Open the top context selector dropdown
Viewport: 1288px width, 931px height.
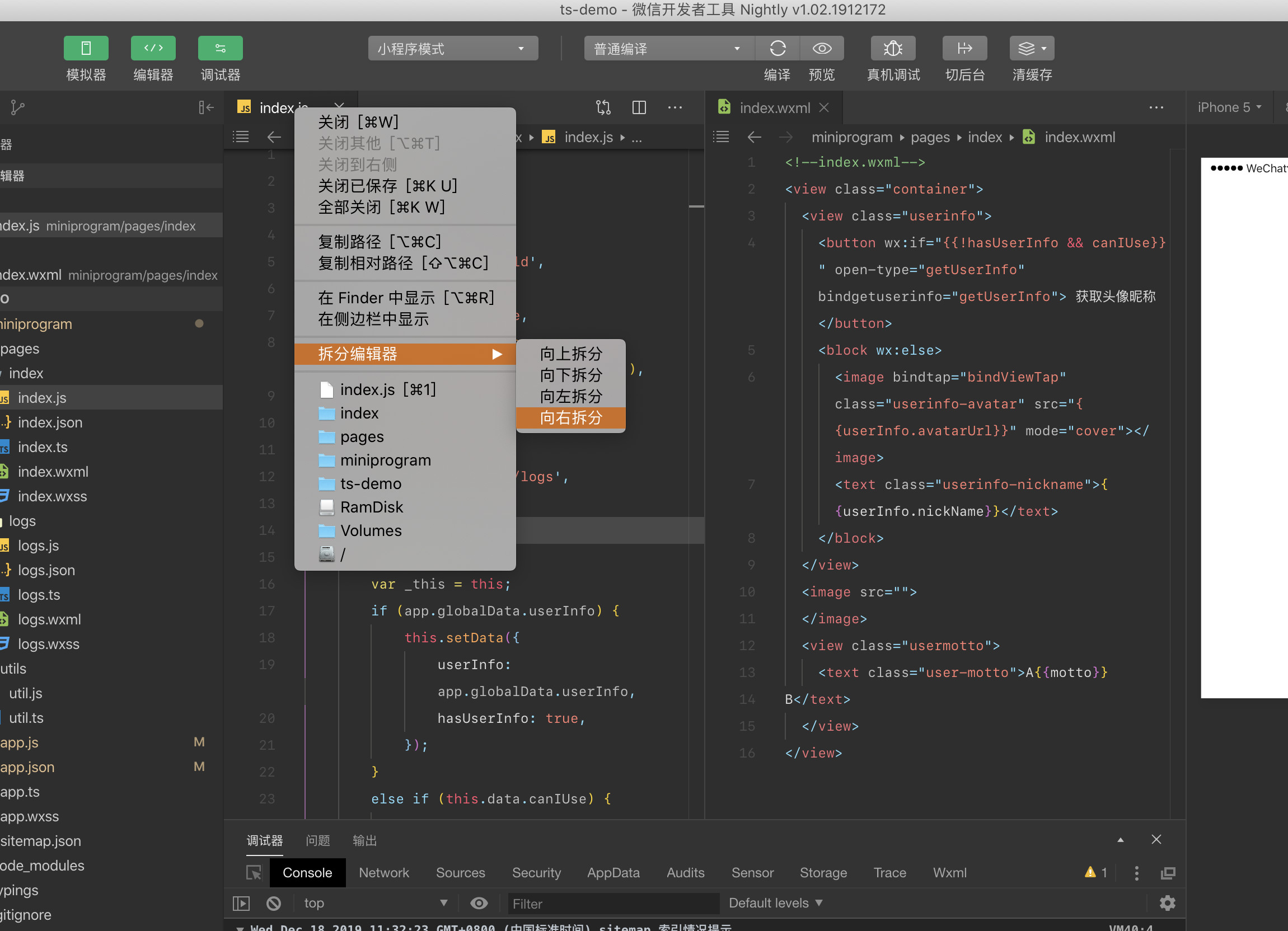click(376, 903)
